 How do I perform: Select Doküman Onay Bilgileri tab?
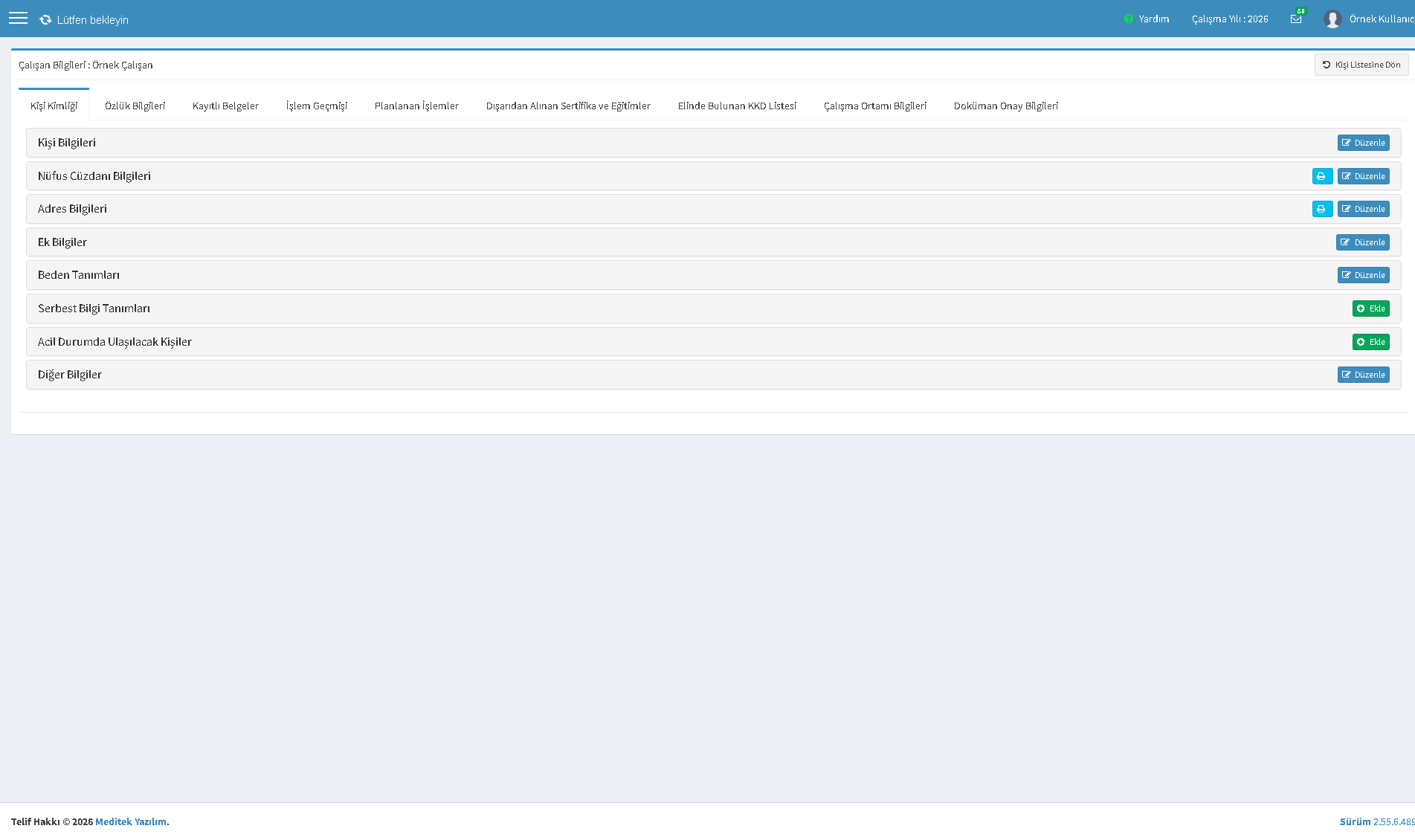(1005, 106)
